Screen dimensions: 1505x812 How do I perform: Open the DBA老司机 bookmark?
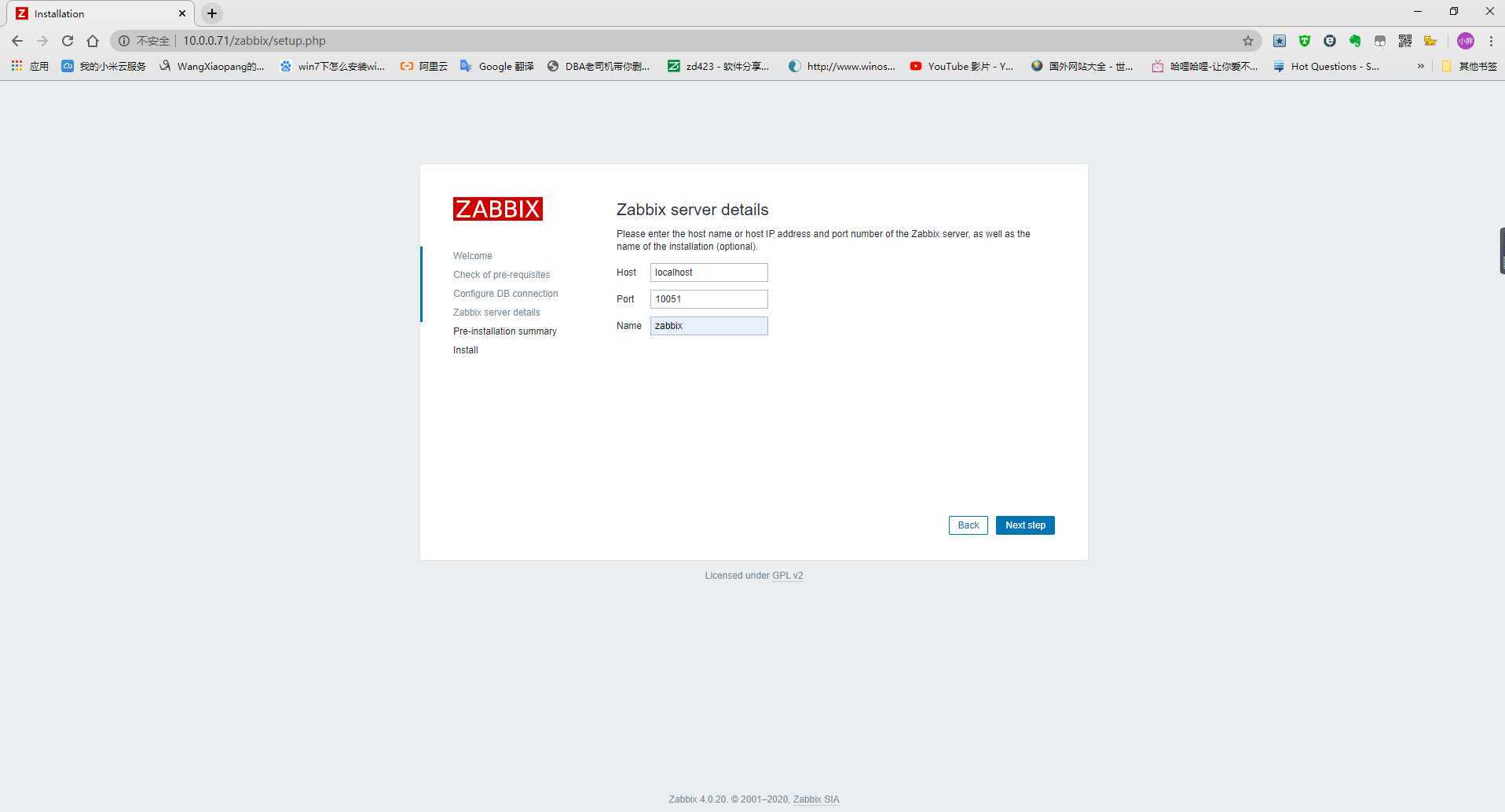tap(599, 66)
